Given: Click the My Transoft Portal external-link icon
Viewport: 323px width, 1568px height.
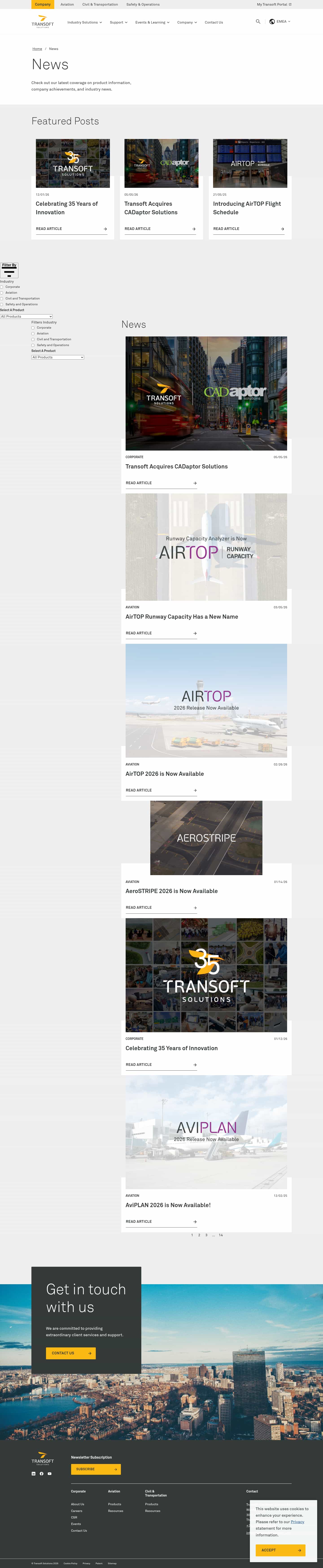Looking at the screenshot, I should pos(290,4).
